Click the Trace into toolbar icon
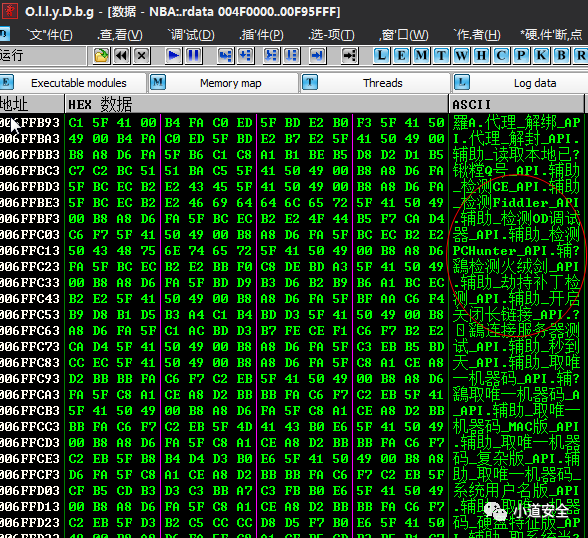Screen dimensions: 588x538 pyautogui.click(x=272, y=56)
